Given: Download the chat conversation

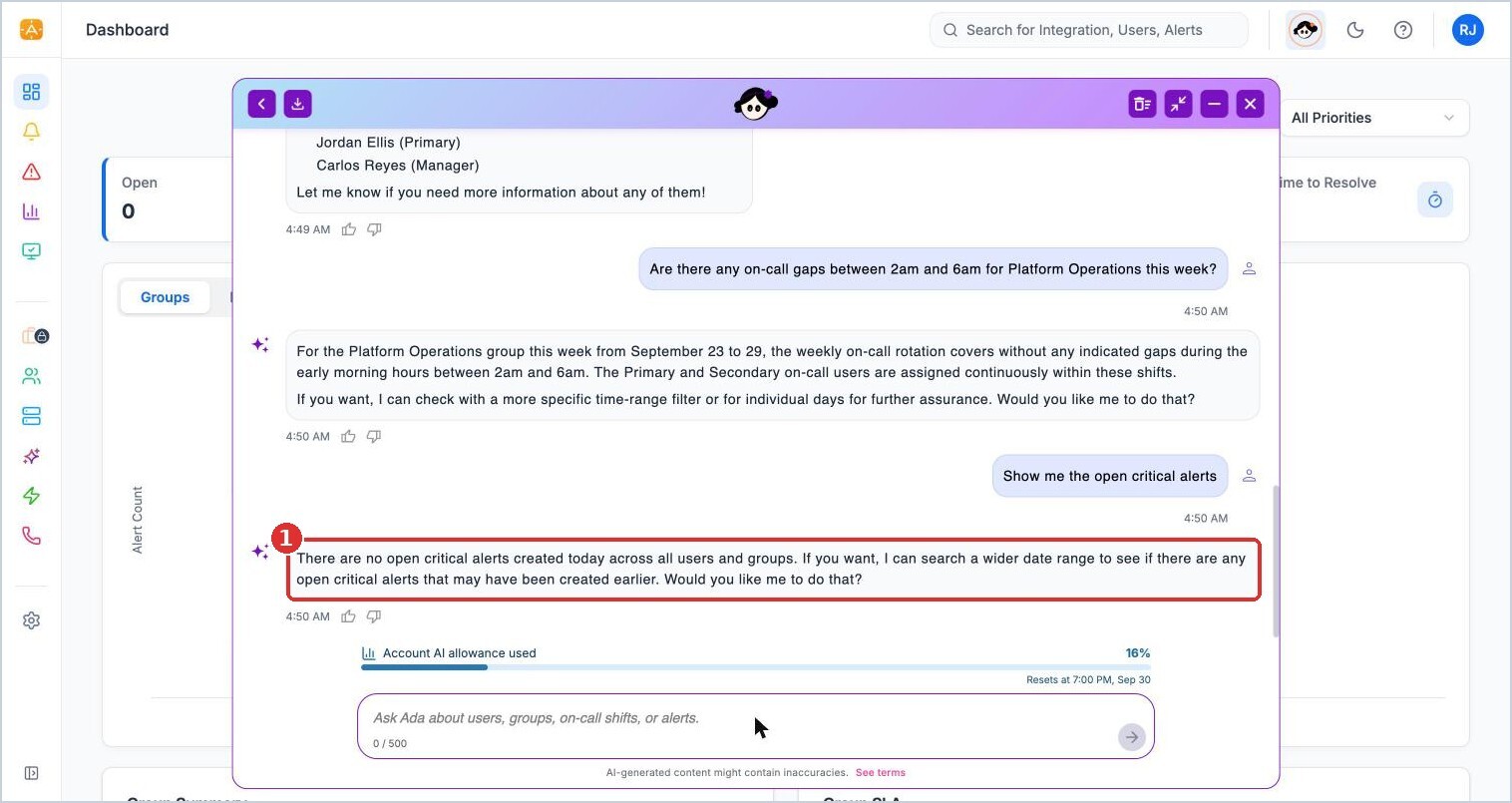Looking at the screenshot, I should pyautogui.click(x=297, y=104).
